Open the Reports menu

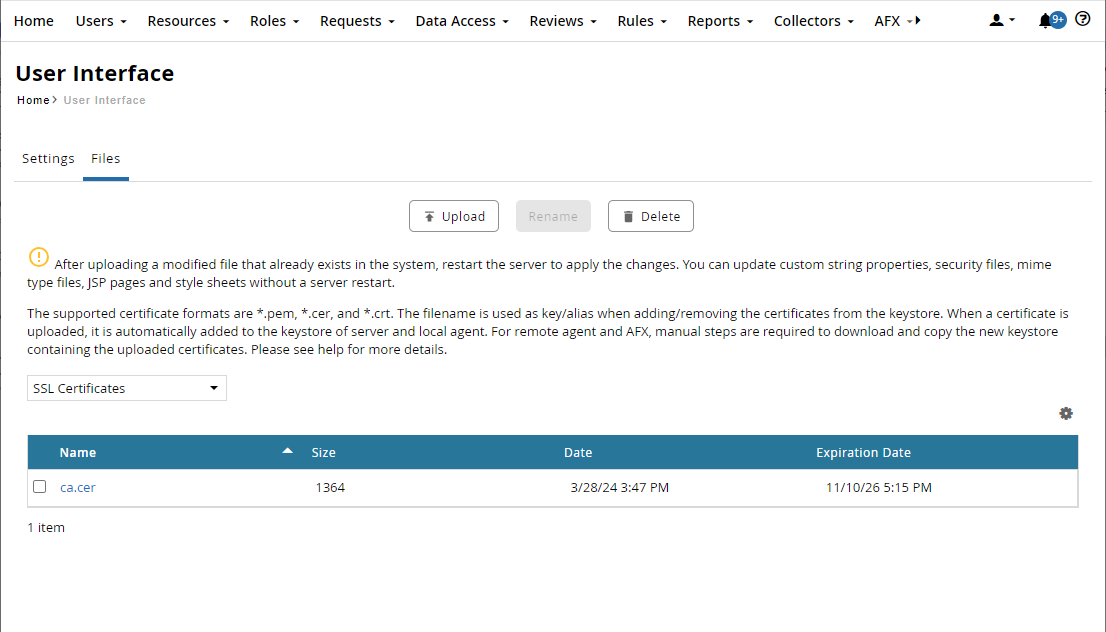point(720,21)
